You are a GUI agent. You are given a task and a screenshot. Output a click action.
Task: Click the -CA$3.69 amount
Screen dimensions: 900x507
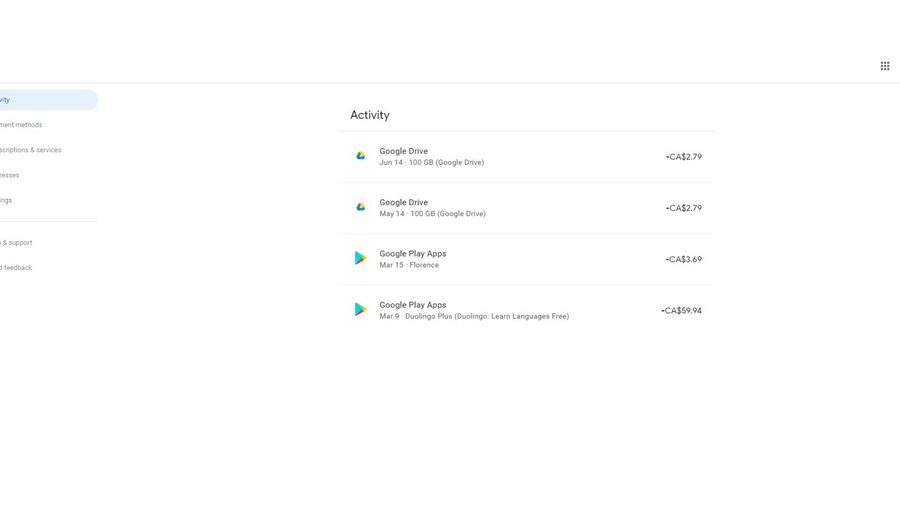coord(684,260)
